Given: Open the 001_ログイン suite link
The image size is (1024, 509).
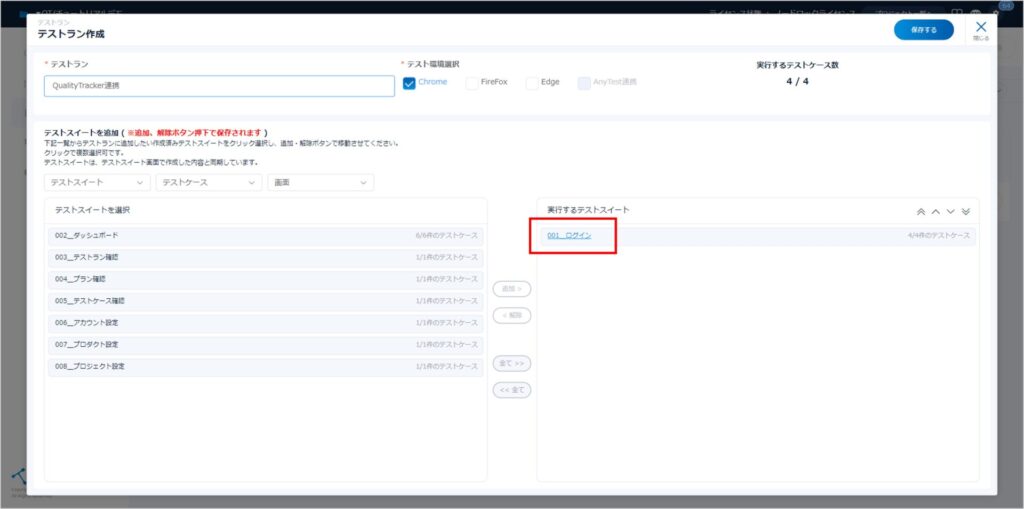Looking at the screenshot, I should click(x=569, y=236).
